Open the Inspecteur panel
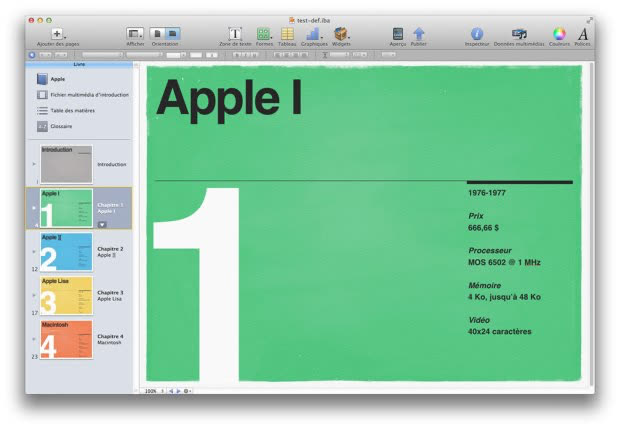Image resolution: width=620 pixels, height=429 pixels. 477,34
